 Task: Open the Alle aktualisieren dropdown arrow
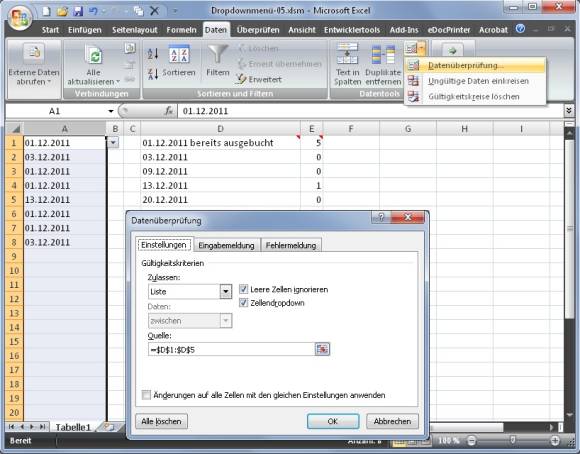[118, 82]
